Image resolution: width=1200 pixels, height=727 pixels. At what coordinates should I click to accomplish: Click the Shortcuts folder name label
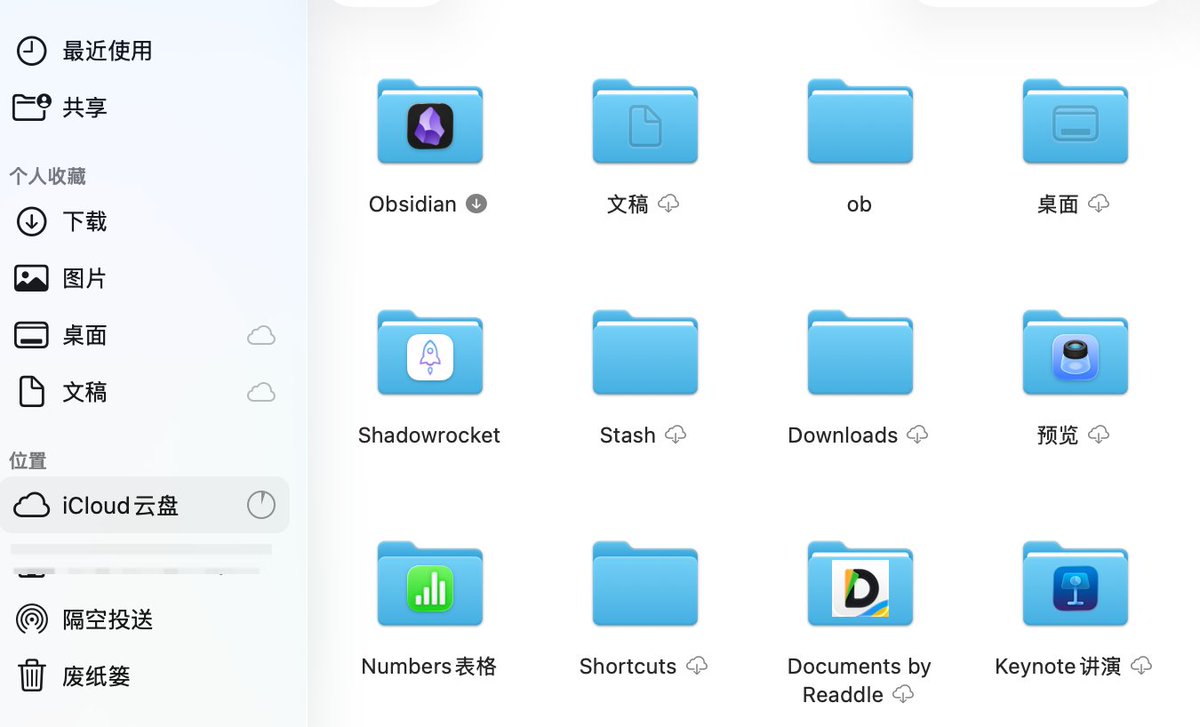click(x=628, y=666)
